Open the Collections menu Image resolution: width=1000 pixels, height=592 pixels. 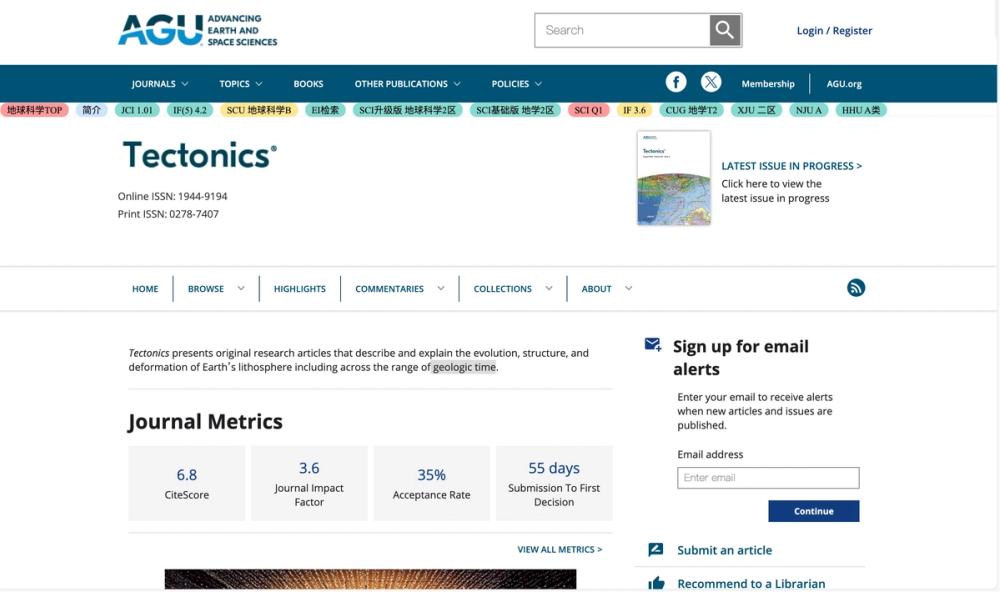pyautogui.click(x=503, y=288)
